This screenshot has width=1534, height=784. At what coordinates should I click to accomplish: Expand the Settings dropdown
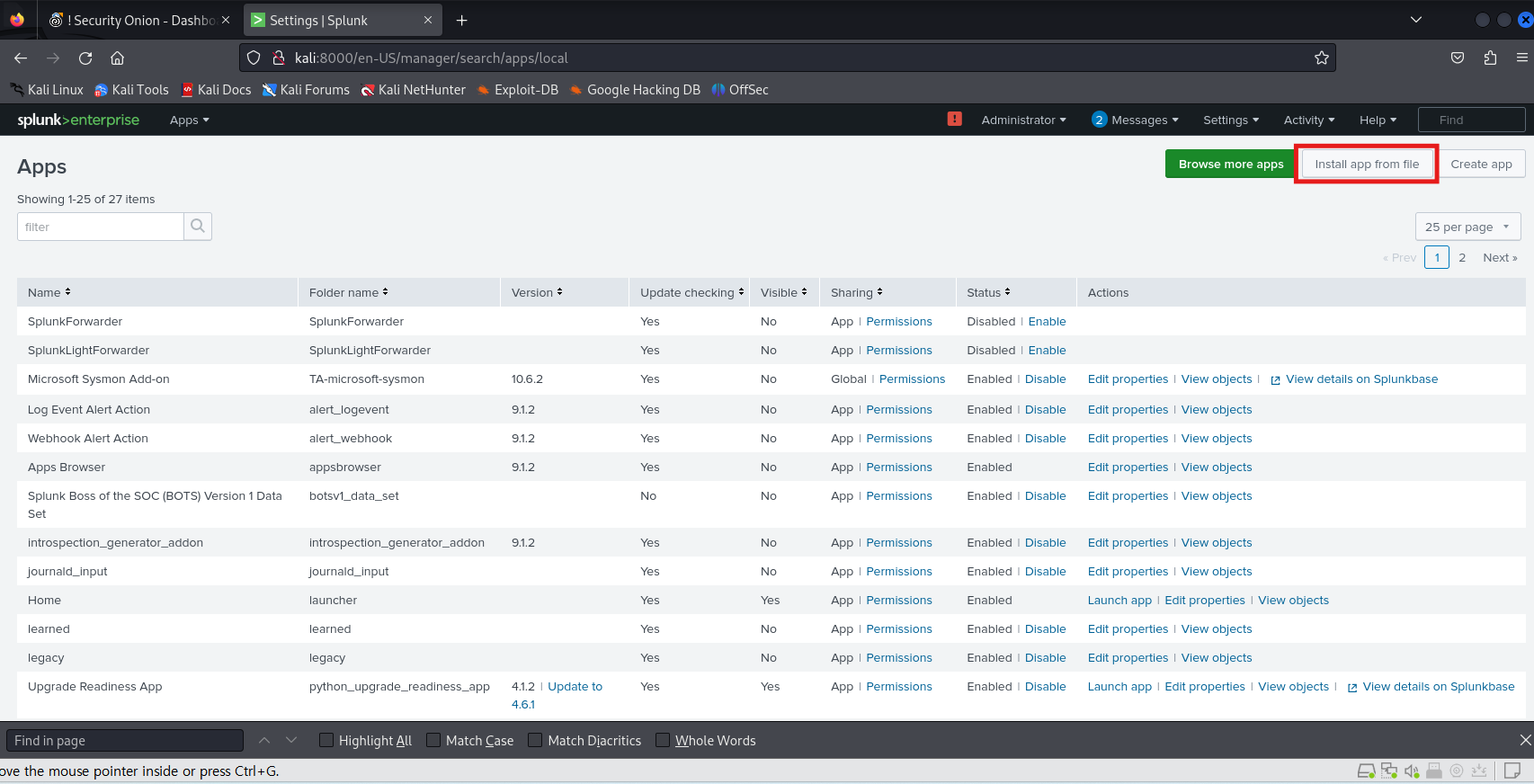point(1231,120)
